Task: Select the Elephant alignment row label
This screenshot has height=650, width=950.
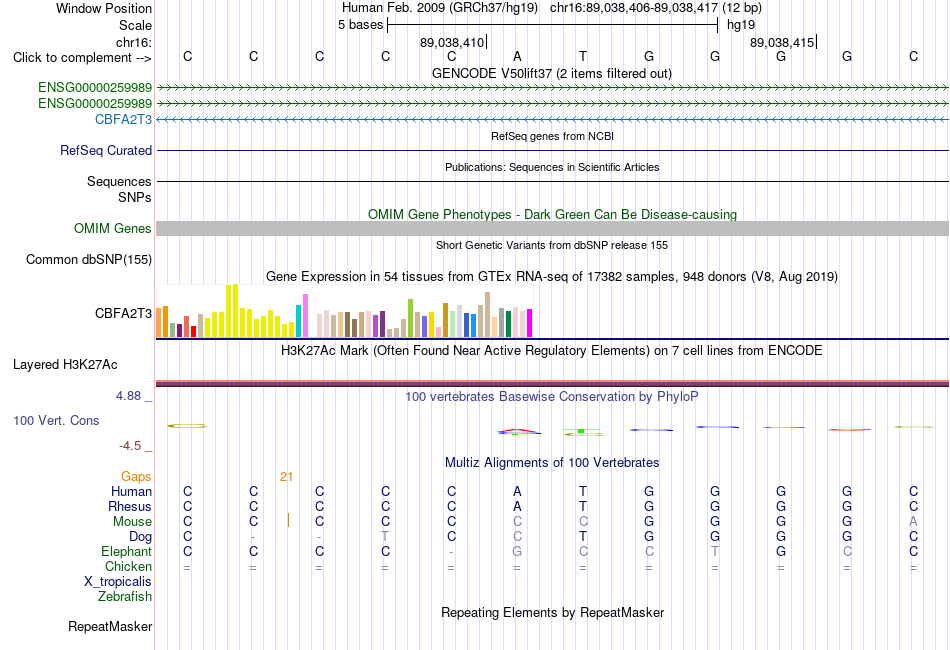Action: 127,551
